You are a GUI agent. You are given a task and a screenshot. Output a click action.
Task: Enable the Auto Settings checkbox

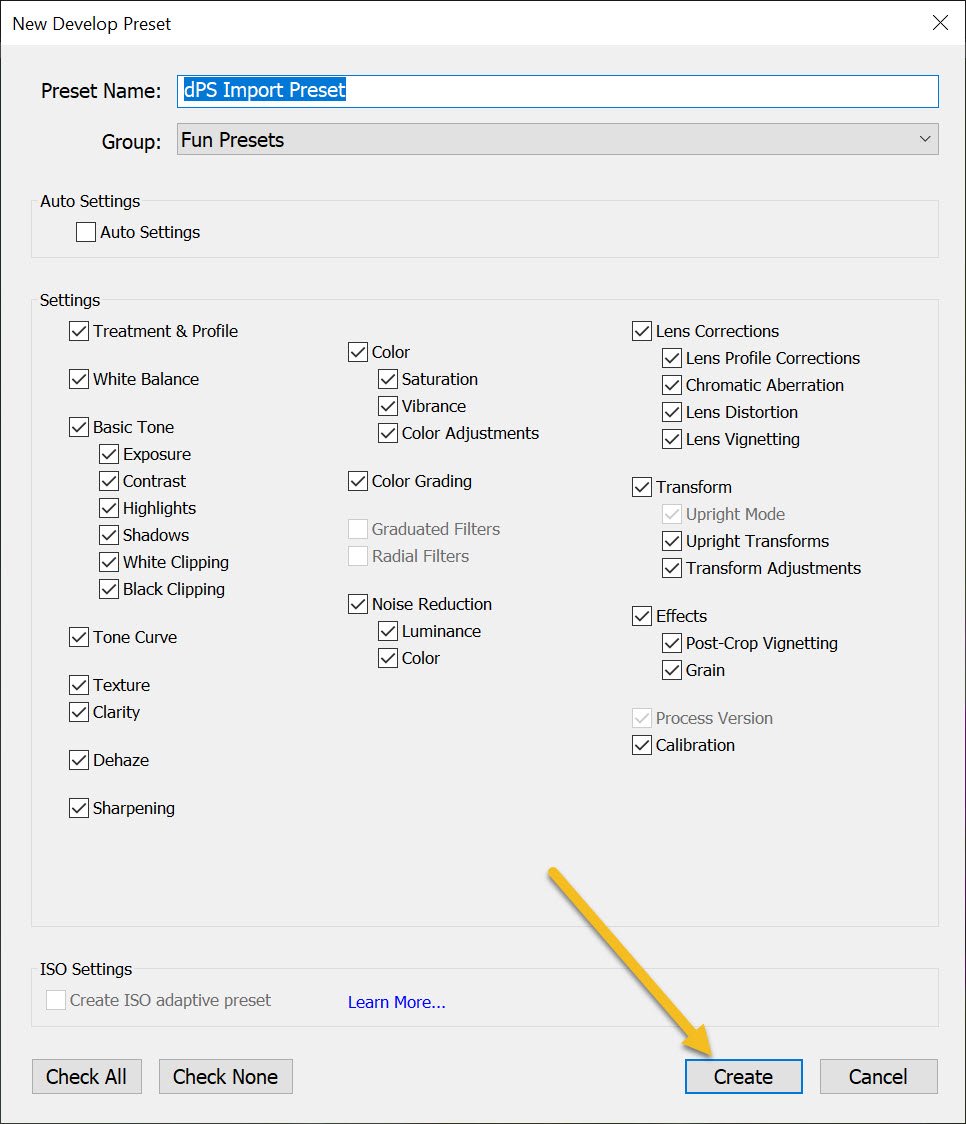point(87,232)
